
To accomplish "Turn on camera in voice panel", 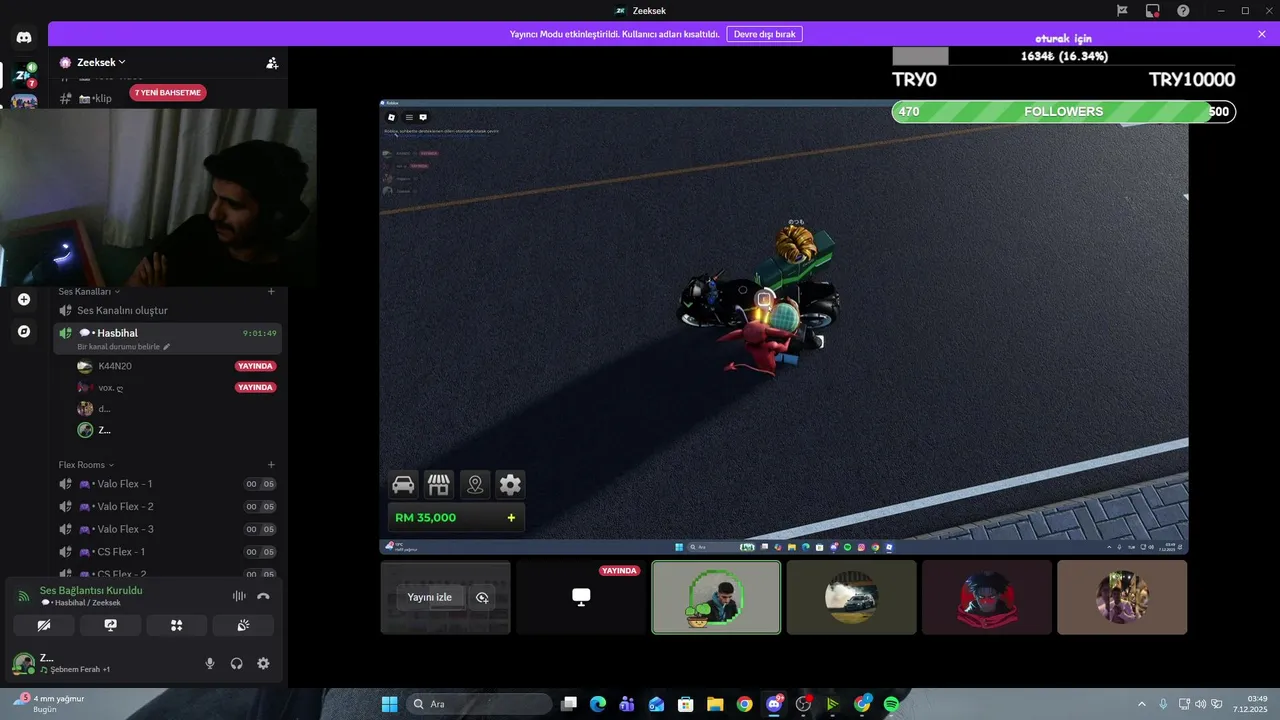I will click(x=44, y=625).
